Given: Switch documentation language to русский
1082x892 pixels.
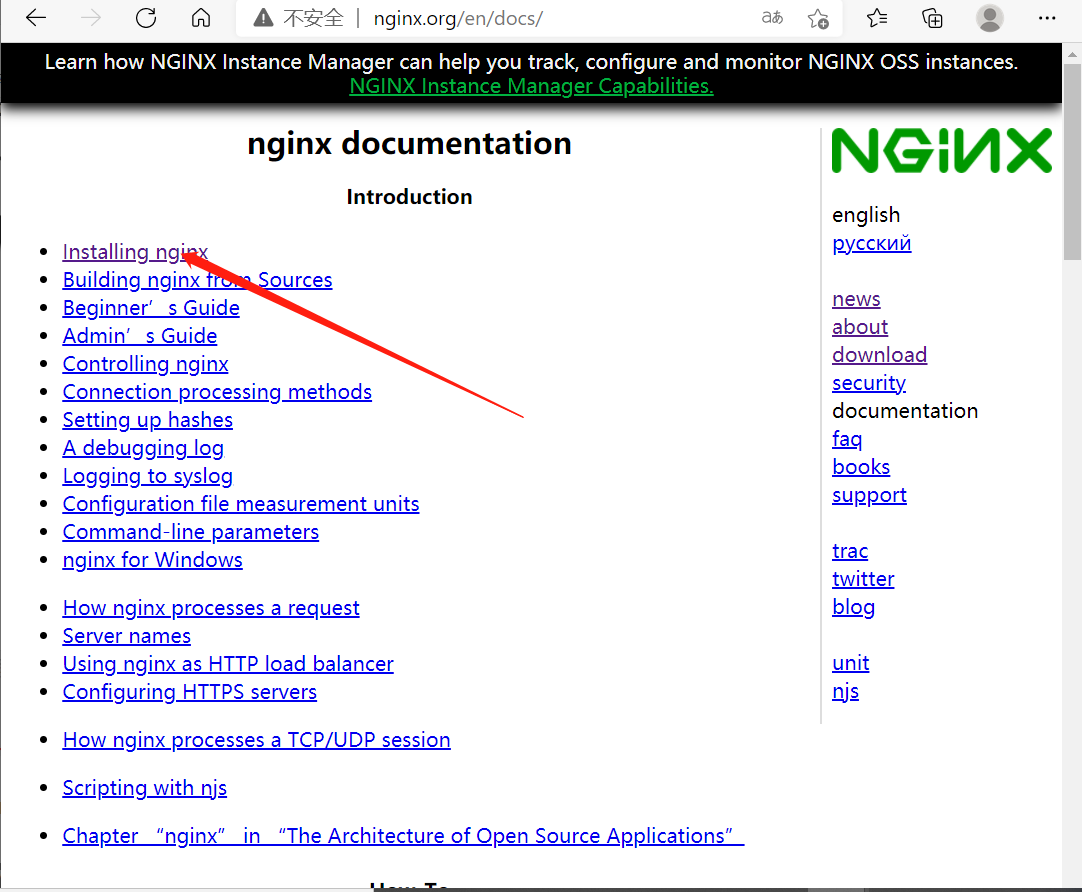Looking at the screenshot, I should 871,243.
